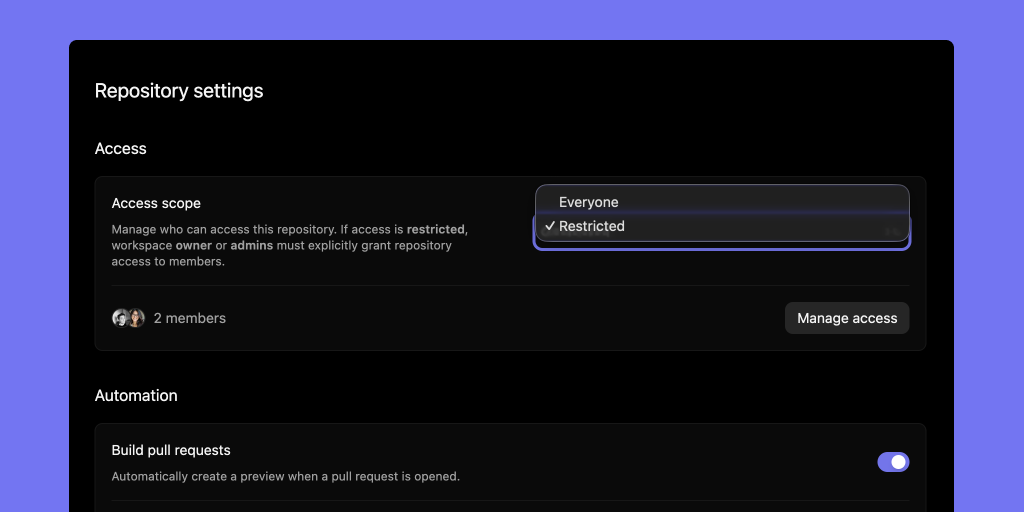The height and width of the screenshot is (512, 1024).
Task: Click the bold word restricted in description
Action: [436, 229]
